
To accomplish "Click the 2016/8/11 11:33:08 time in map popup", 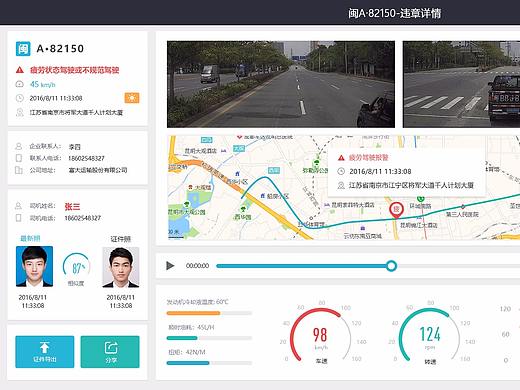I will 380,171.
